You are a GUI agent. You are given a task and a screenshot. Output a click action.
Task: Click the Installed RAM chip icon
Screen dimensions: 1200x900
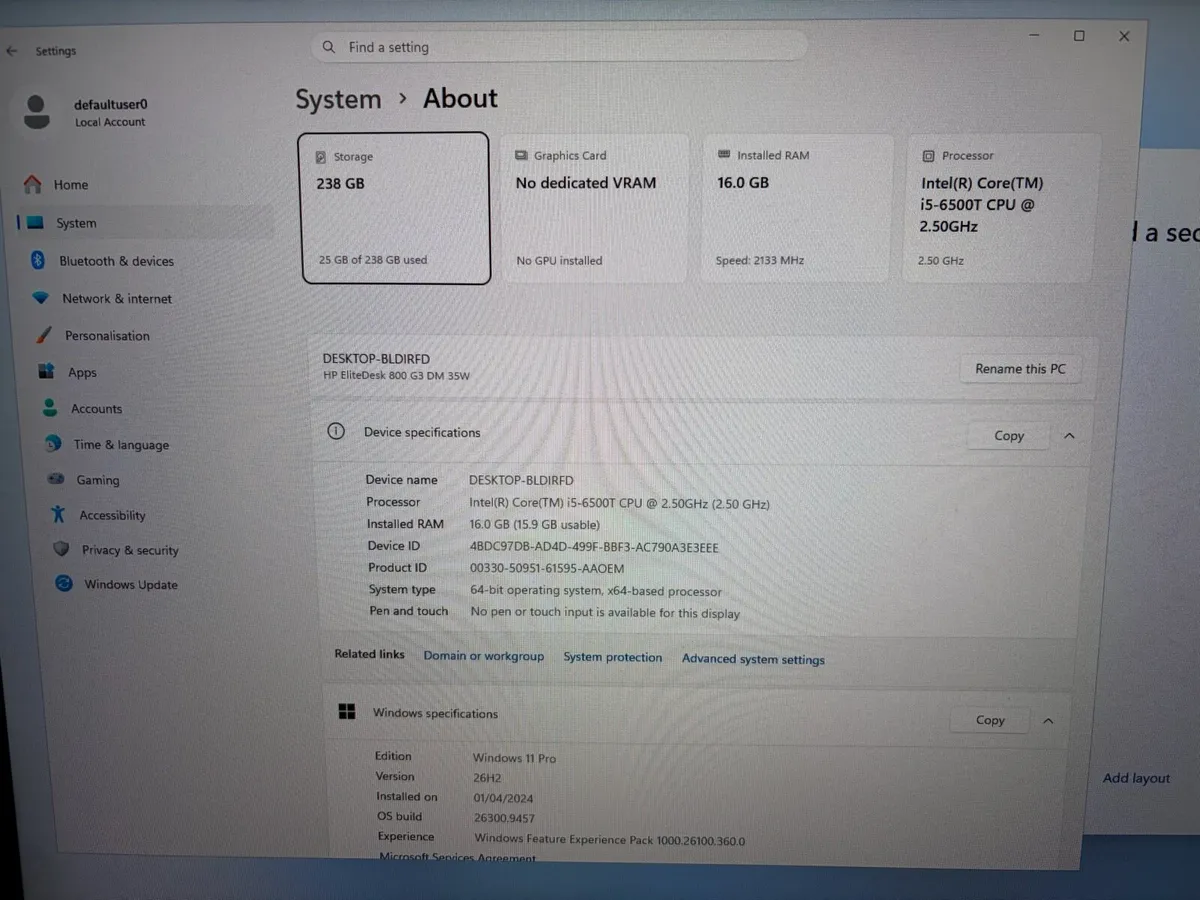pos(724,155)
